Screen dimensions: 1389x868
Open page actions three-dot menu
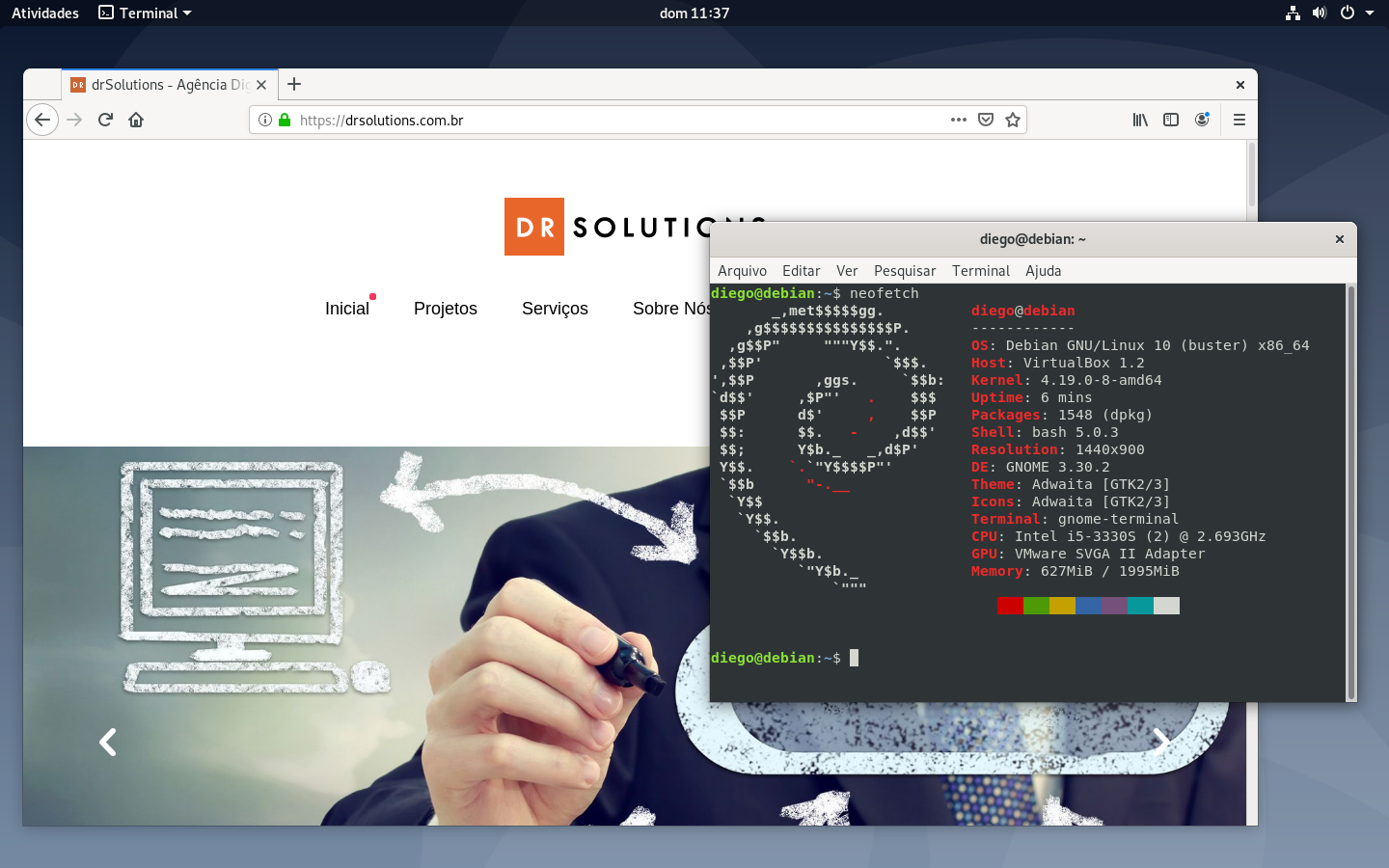[958, 120]
